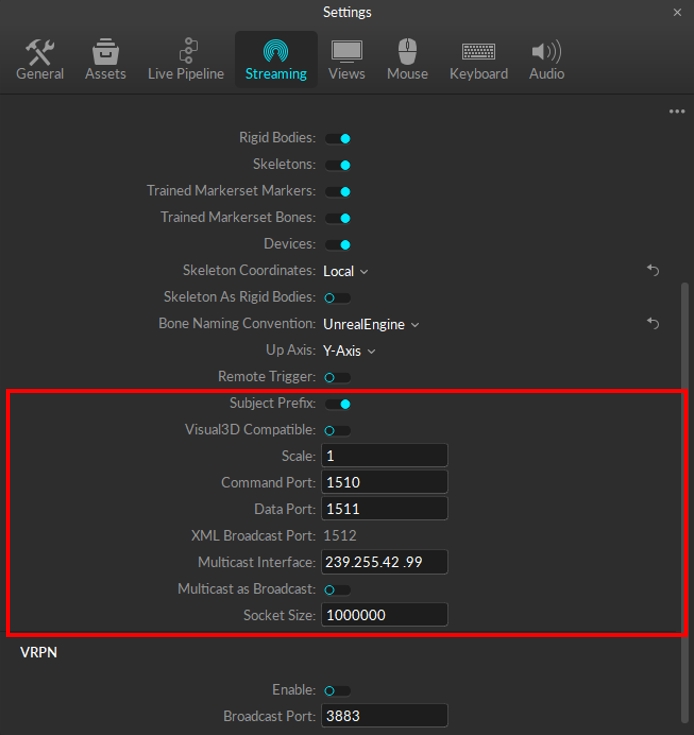Reset Skeleton Coordinates to default
Viewport: 694px width, 735px height.
pyautogui.click(x=653, y=270)
